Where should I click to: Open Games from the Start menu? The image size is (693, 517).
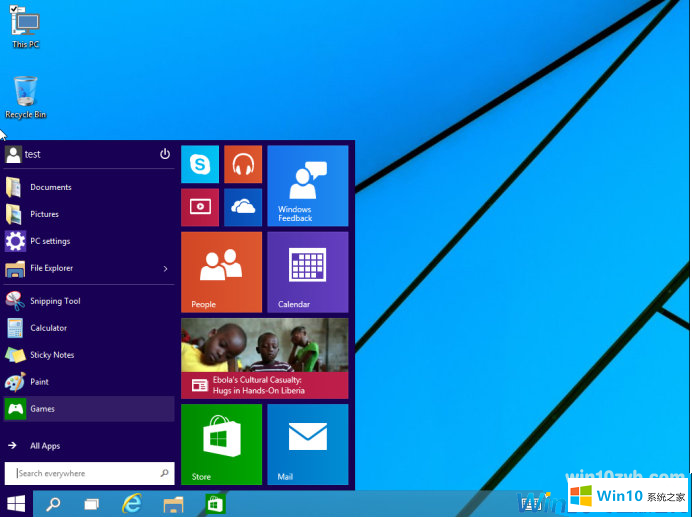89,409
